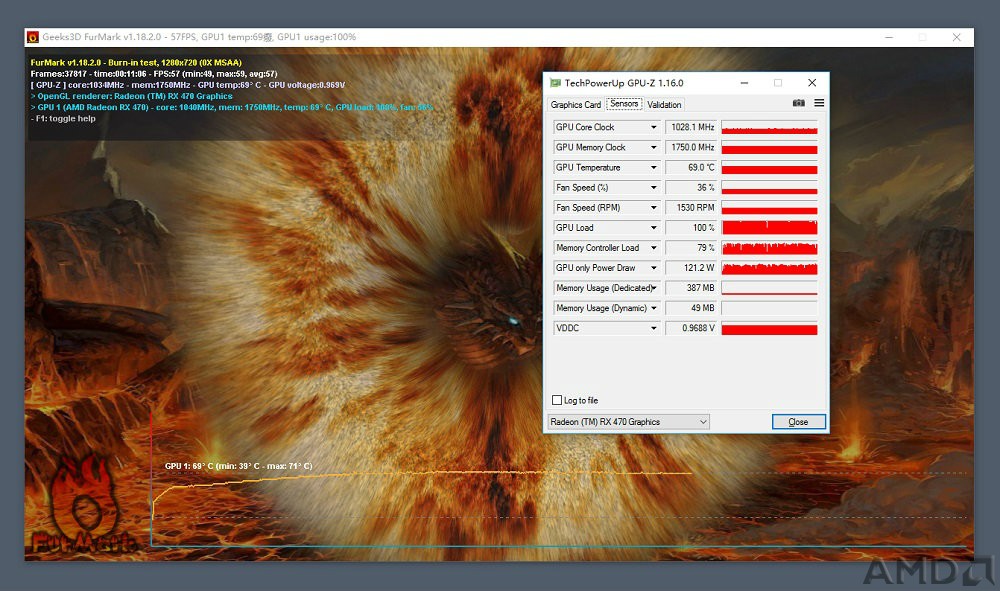1000x591 pixels.
Task: Minimize the FurMark window
Action: [x=889, y=38]
